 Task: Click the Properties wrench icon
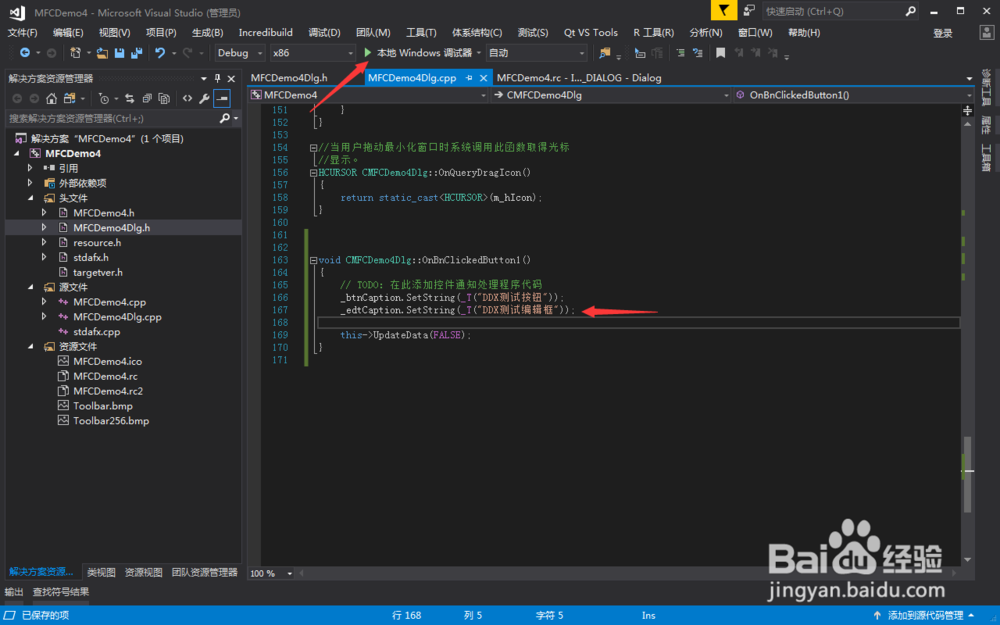[x=204, y=98]
